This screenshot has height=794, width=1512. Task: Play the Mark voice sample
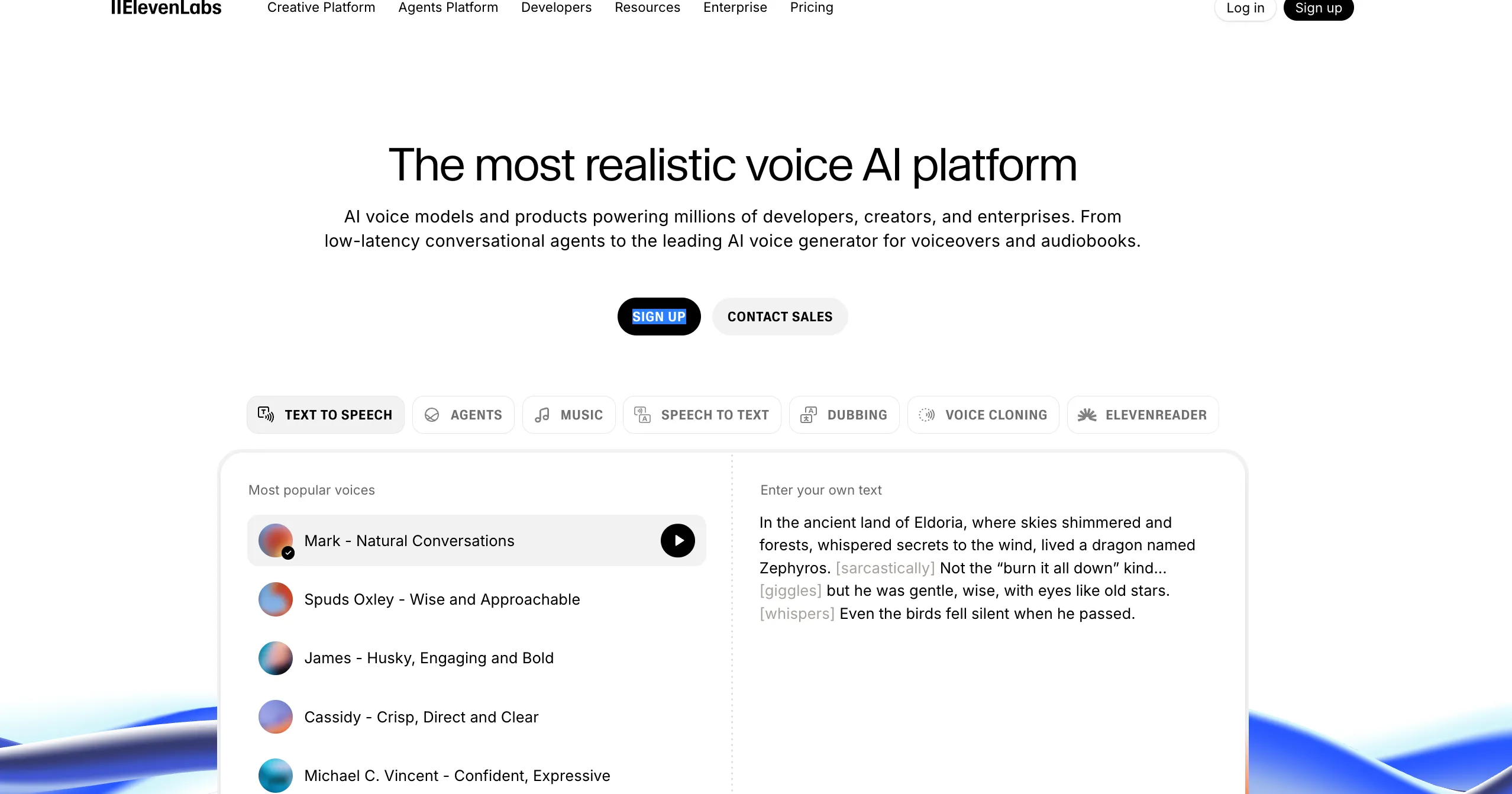[677, 540]
